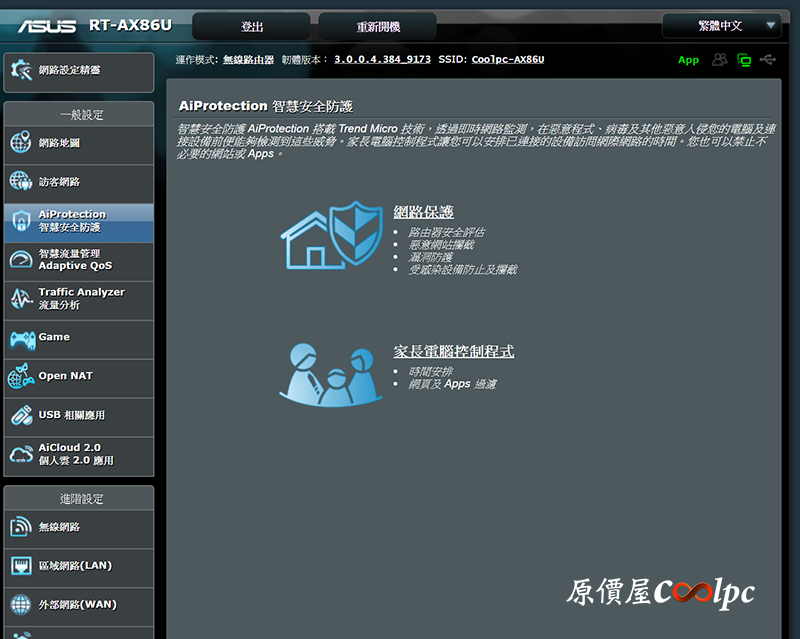Click the Traffic Analyzer waveform icon
Image resolution: width=800 pixels, height=639 pixels.
21,299
